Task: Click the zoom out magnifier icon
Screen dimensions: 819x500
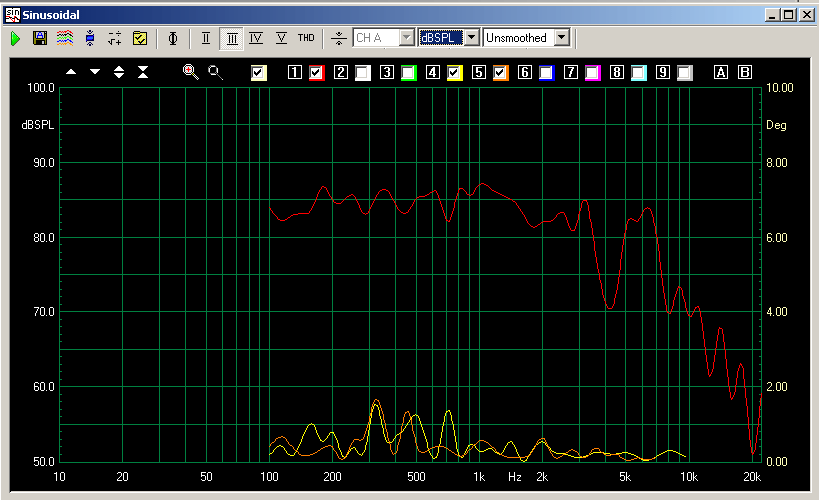Action: click(215, 72)
